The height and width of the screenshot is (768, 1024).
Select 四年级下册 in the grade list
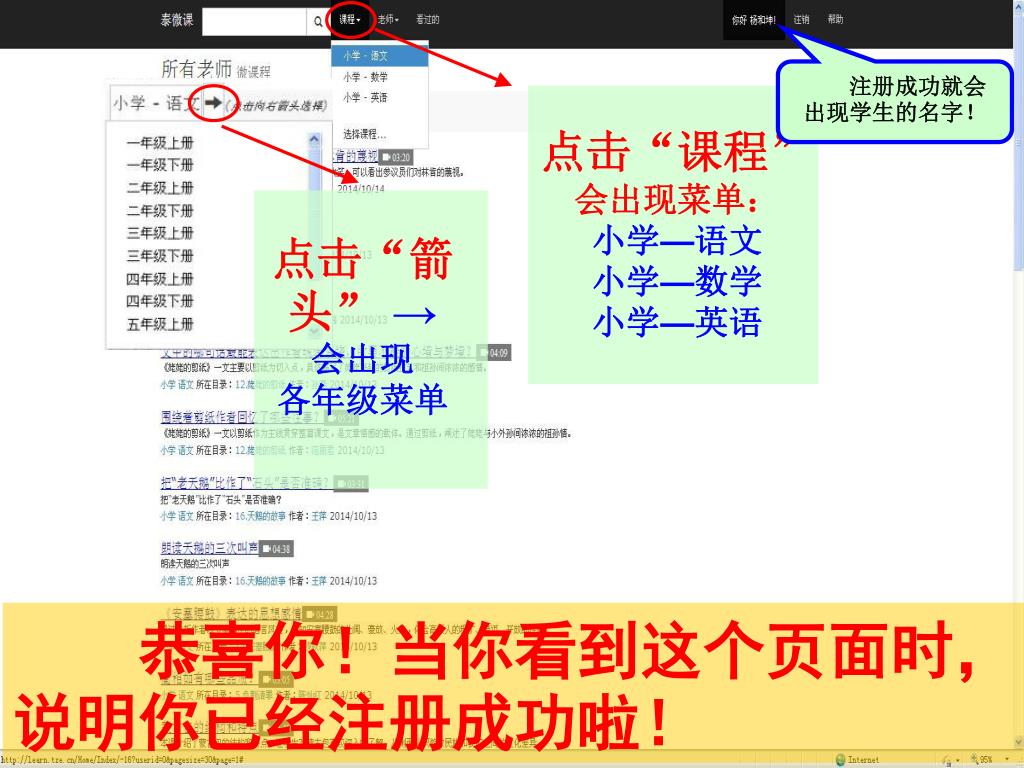tap(160, 301)
